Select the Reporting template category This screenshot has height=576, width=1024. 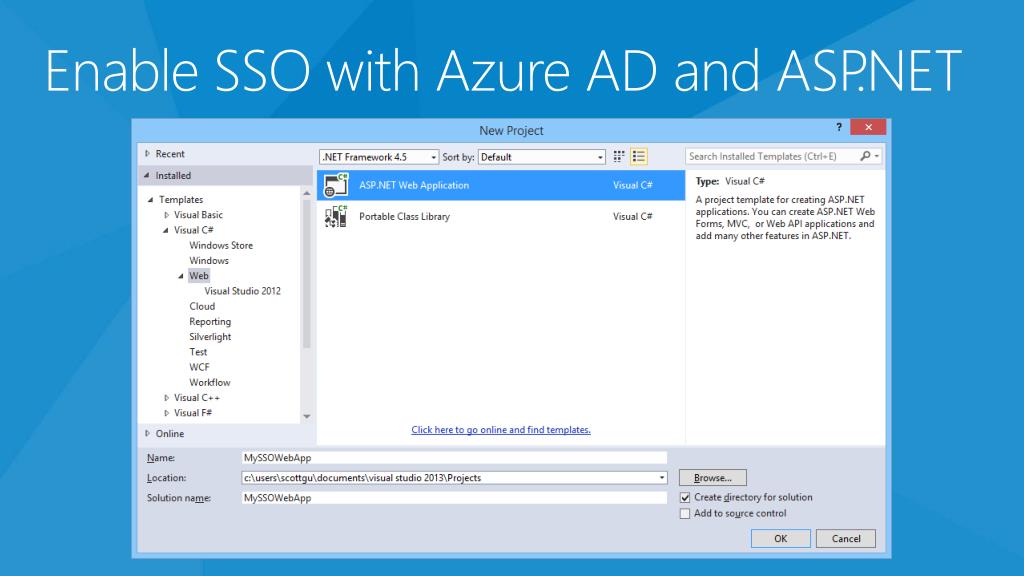(210, 321)
